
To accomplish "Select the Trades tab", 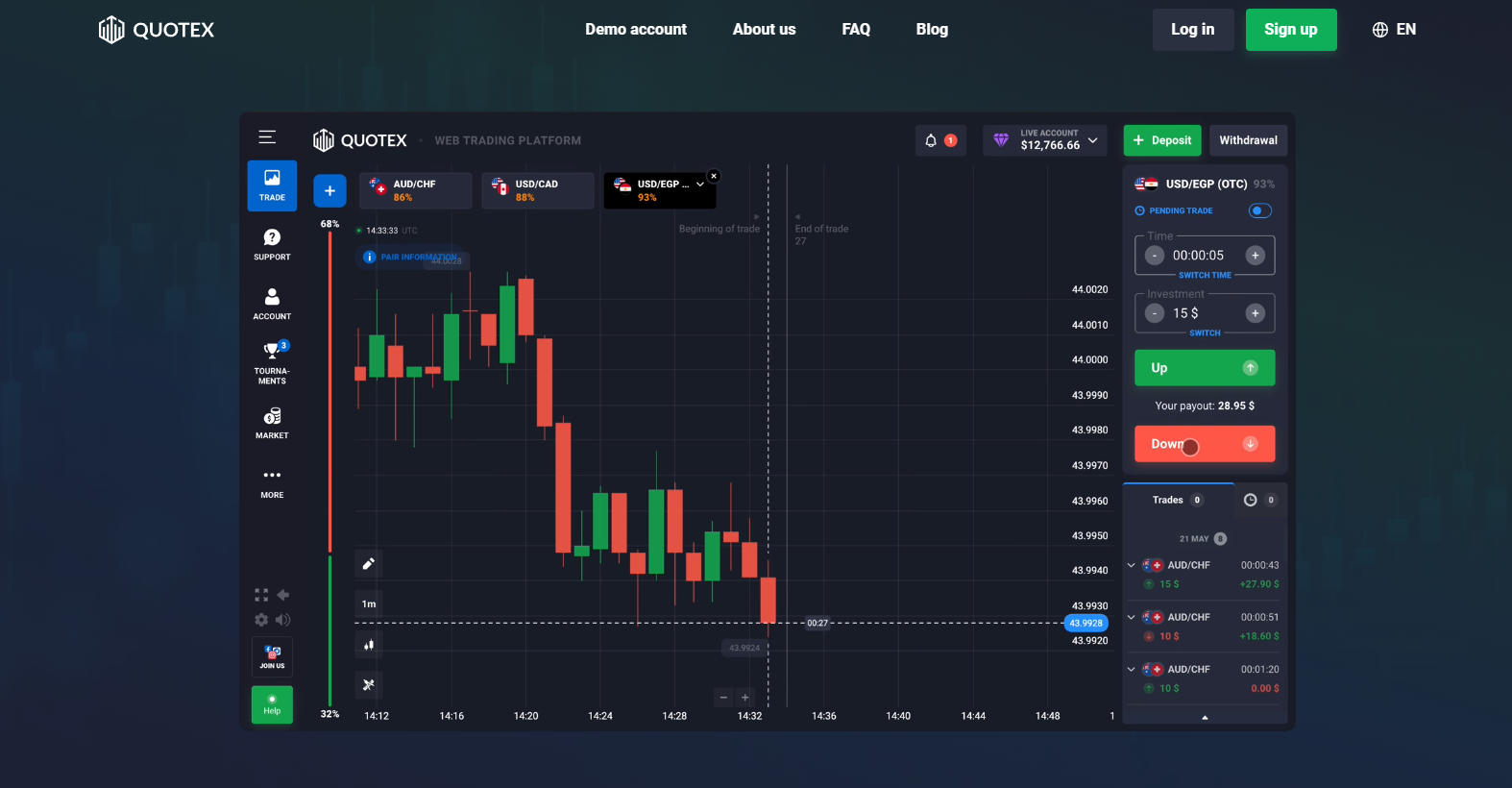I will [x=1178, y=500].
